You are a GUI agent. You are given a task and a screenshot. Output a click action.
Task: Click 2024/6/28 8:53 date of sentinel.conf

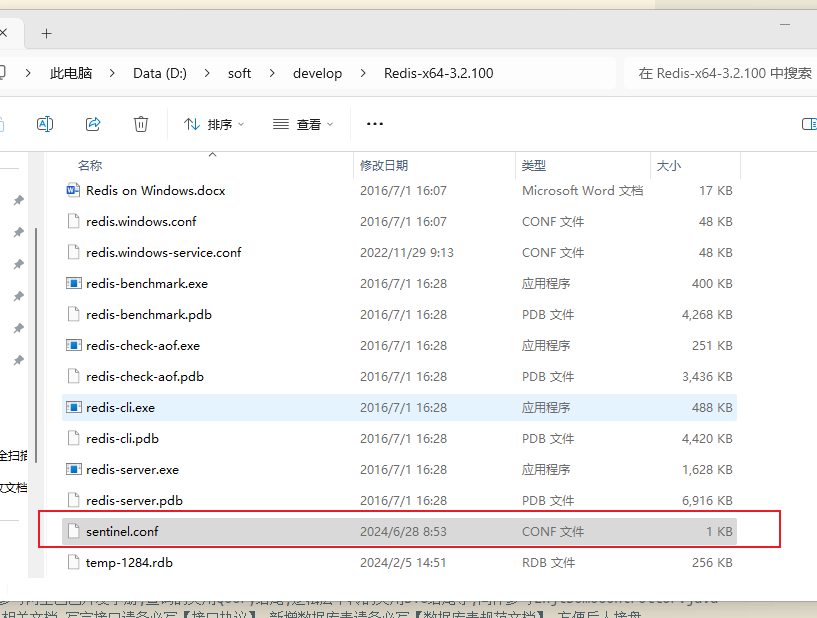[403, 532]
